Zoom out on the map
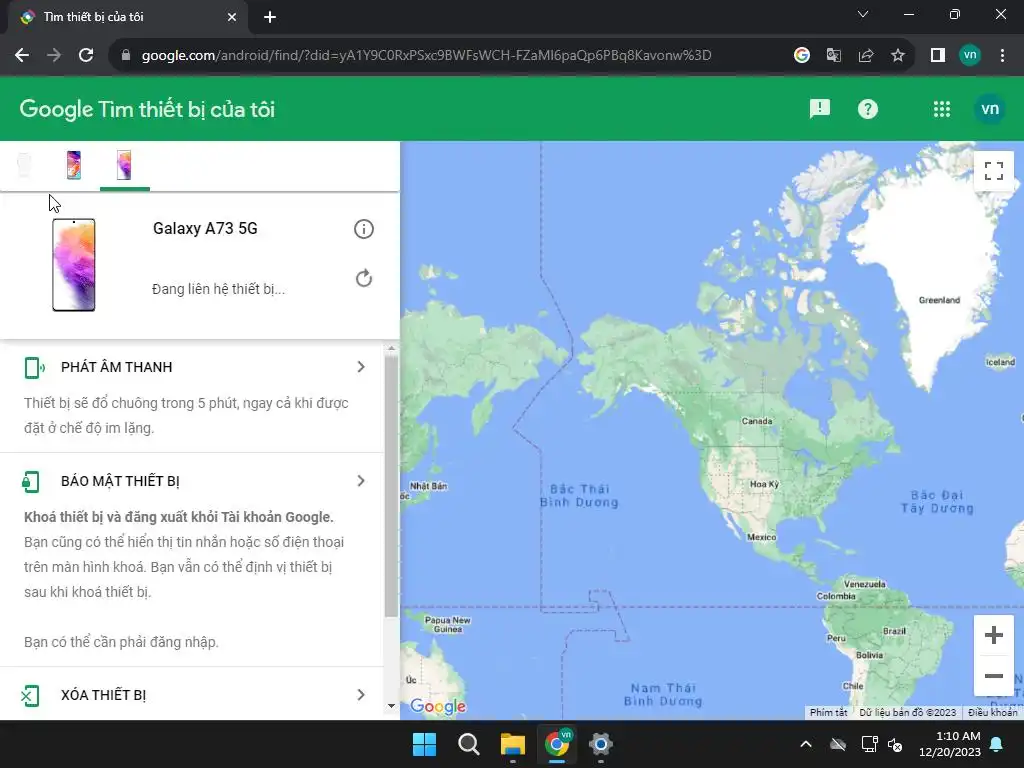The width and height of the screenshot is (1024, 768). pos(993,676)
